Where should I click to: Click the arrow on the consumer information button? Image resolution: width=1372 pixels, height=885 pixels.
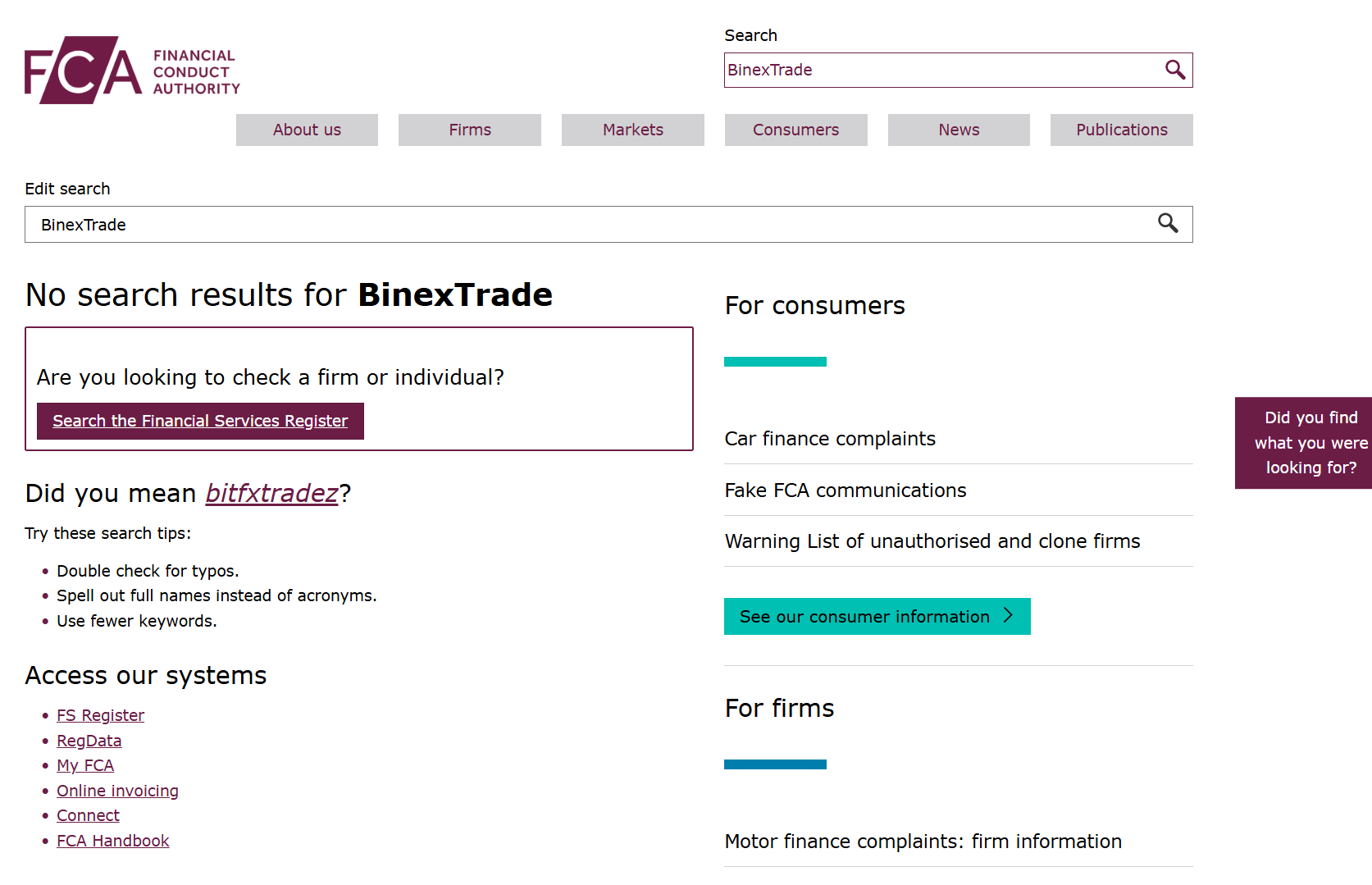click(1010, 616)
